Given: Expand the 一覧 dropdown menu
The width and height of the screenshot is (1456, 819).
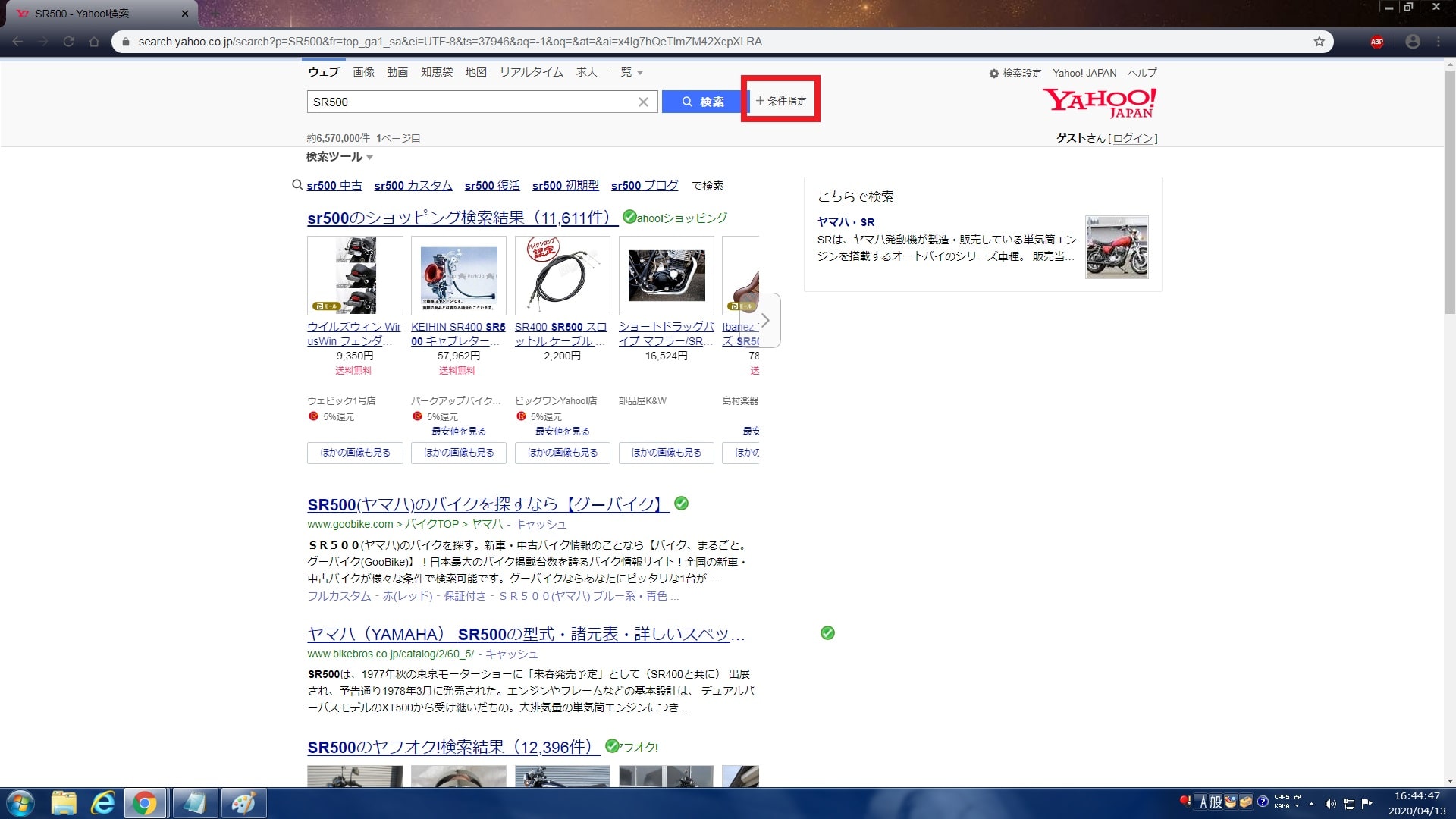Looking at the screenshot, I should [x=626, y=72].
